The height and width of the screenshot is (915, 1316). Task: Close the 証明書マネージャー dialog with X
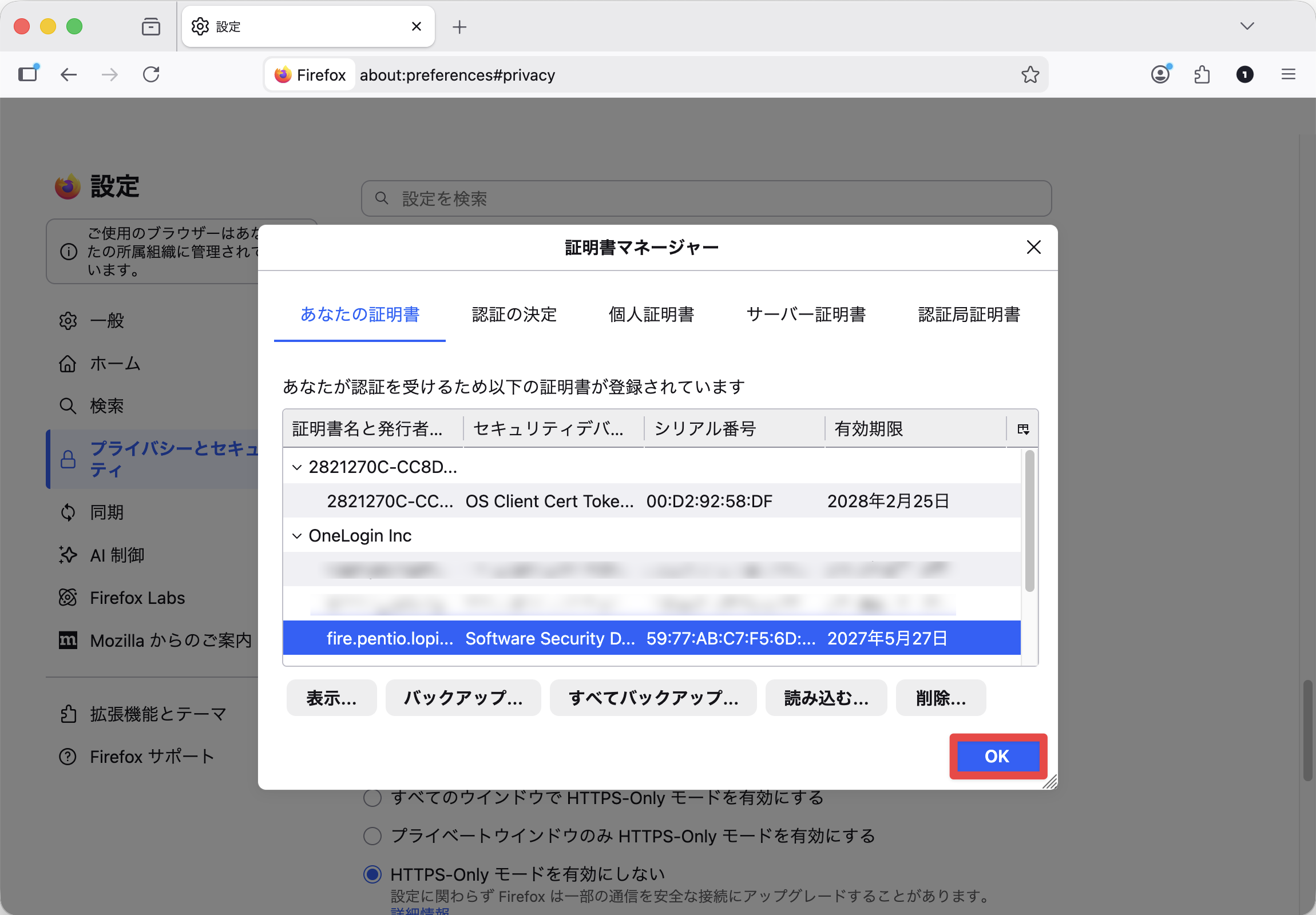1033,247
